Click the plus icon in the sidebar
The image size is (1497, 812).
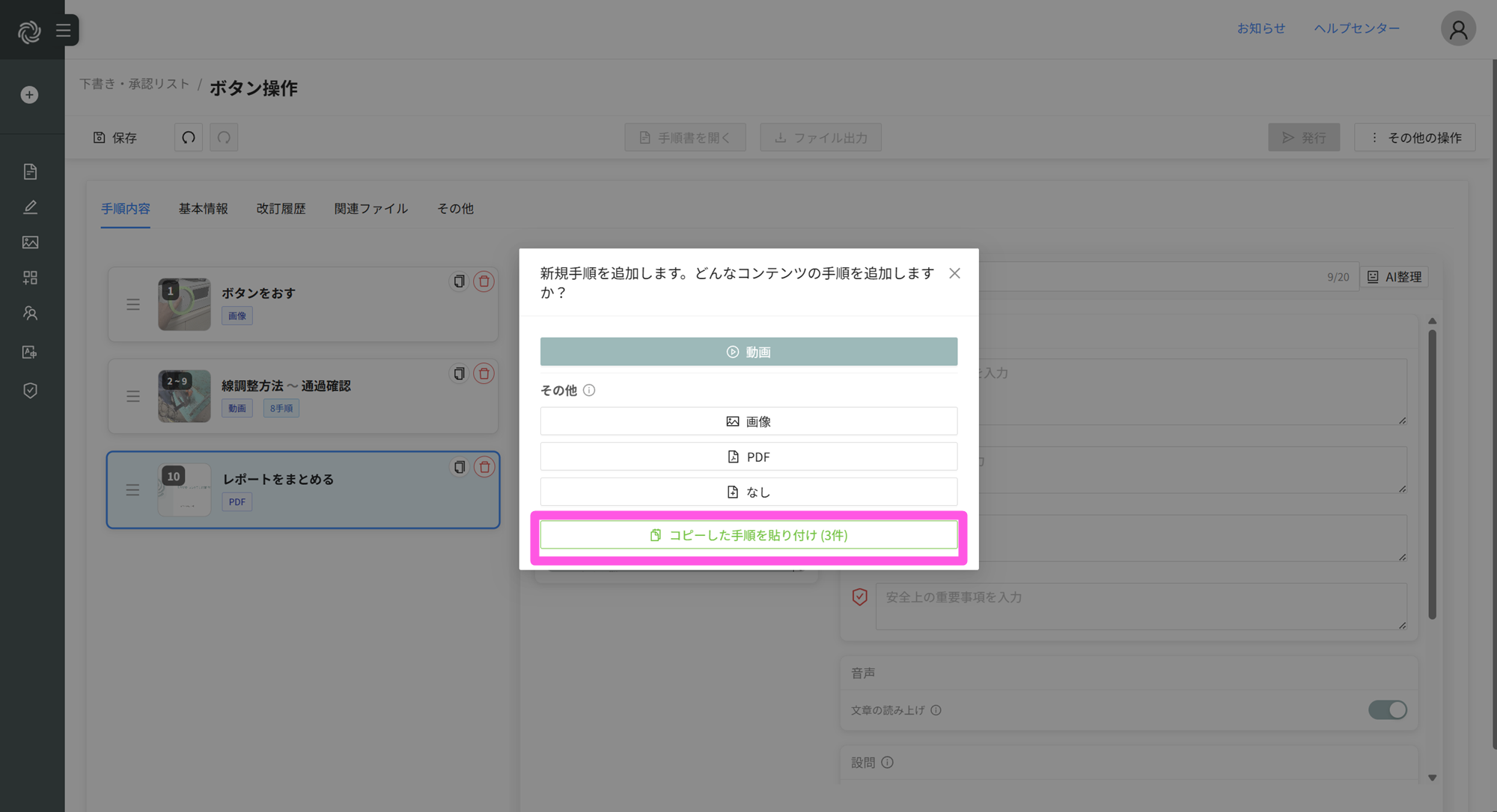click(29, 95)
